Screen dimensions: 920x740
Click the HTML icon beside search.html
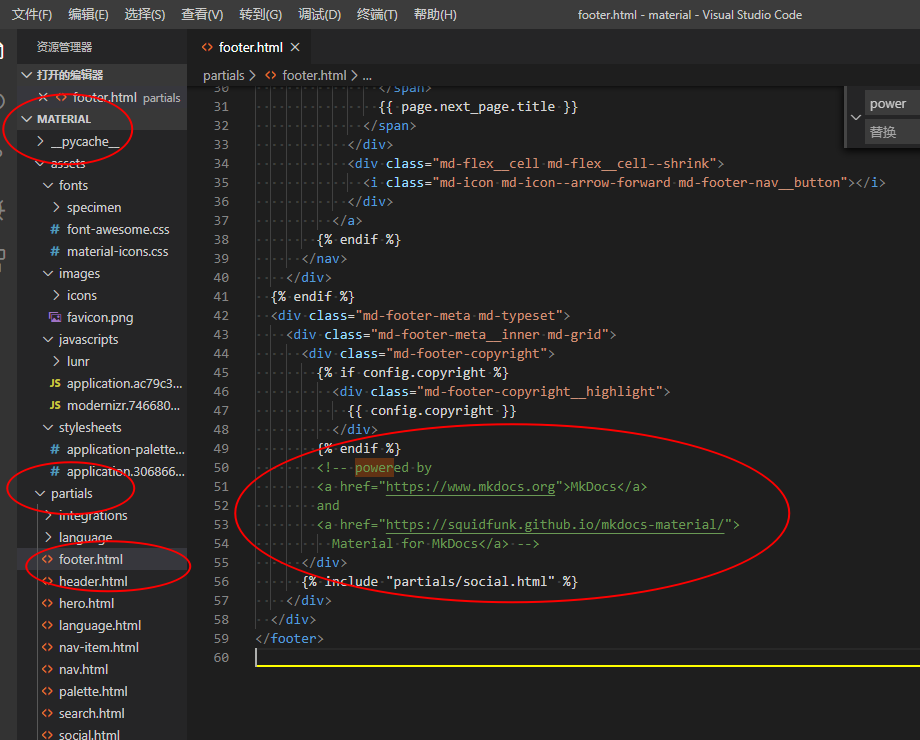[x=47, y=714]
